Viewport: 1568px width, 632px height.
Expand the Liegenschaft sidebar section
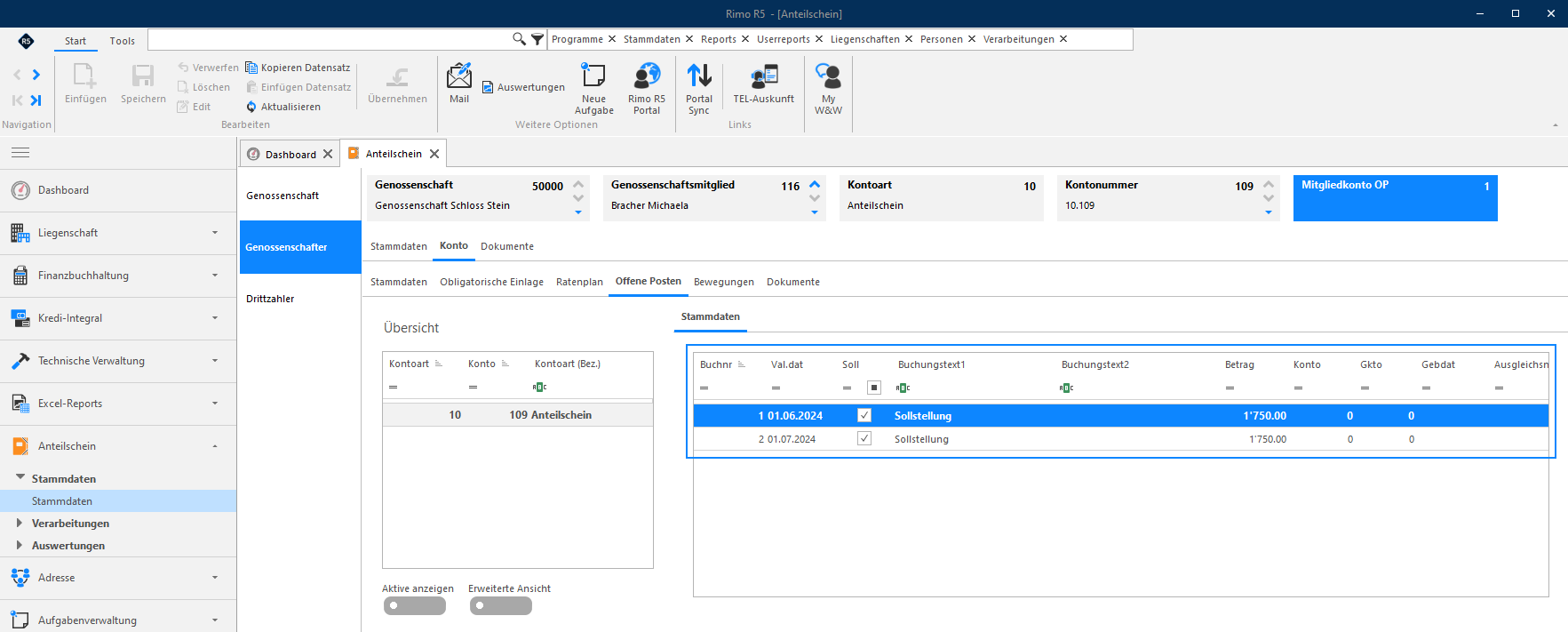pyautogui.click(x=118, y=233)
